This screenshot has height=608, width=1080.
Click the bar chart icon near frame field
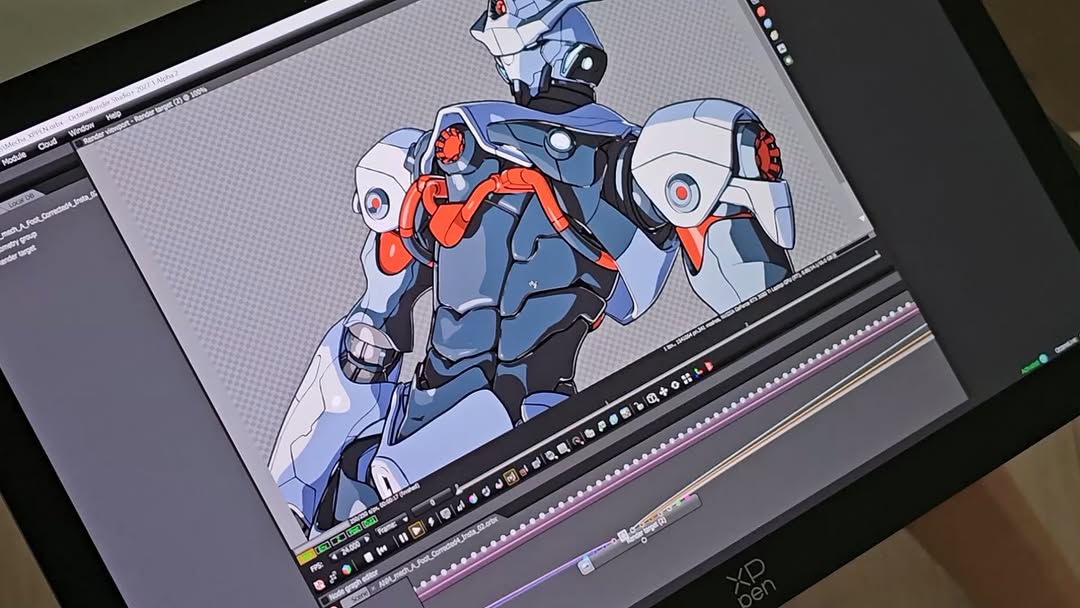(x=460, y=506)
